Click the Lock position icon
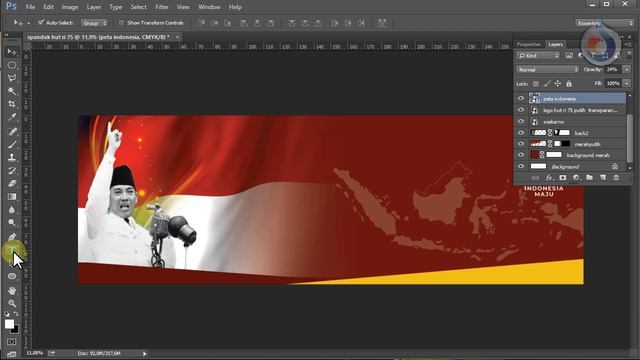 coord(558,84)
